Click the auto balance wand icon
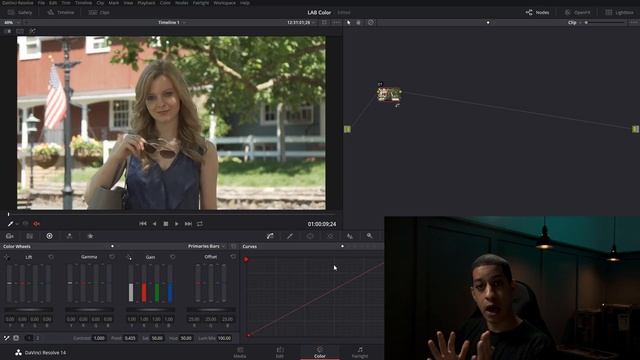This screenshot has width=640, height=360. [x=7, y=338]
